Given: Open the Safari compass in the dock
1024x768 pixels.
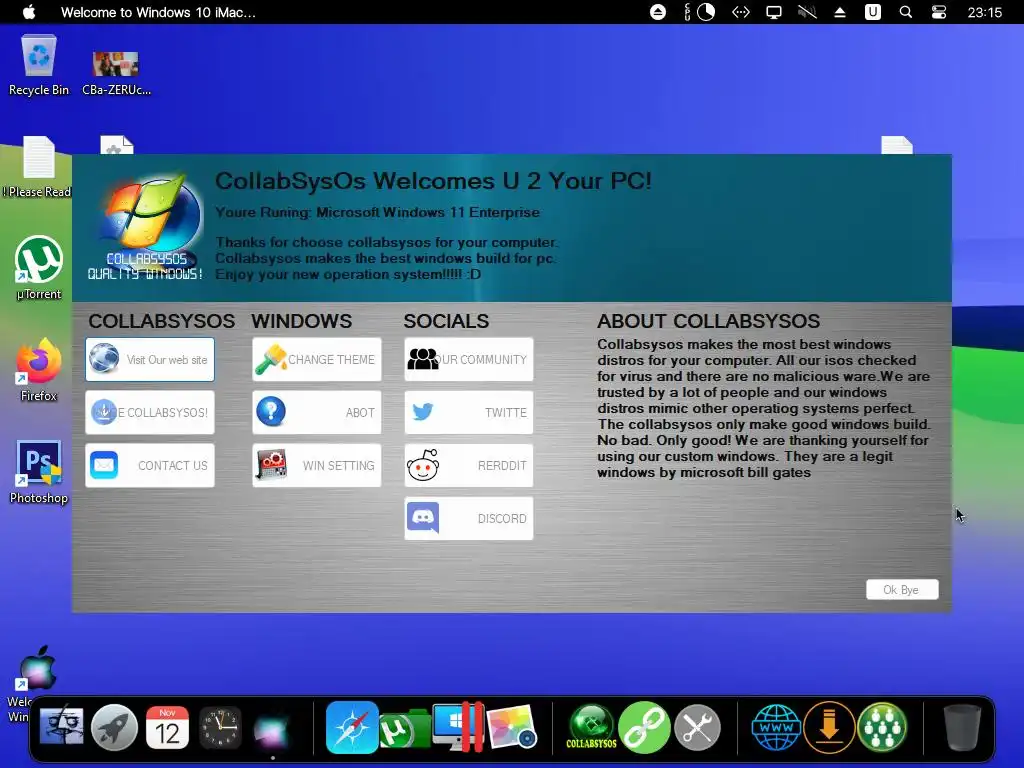Looking at the screenshot, I should (x=352, y=727).
